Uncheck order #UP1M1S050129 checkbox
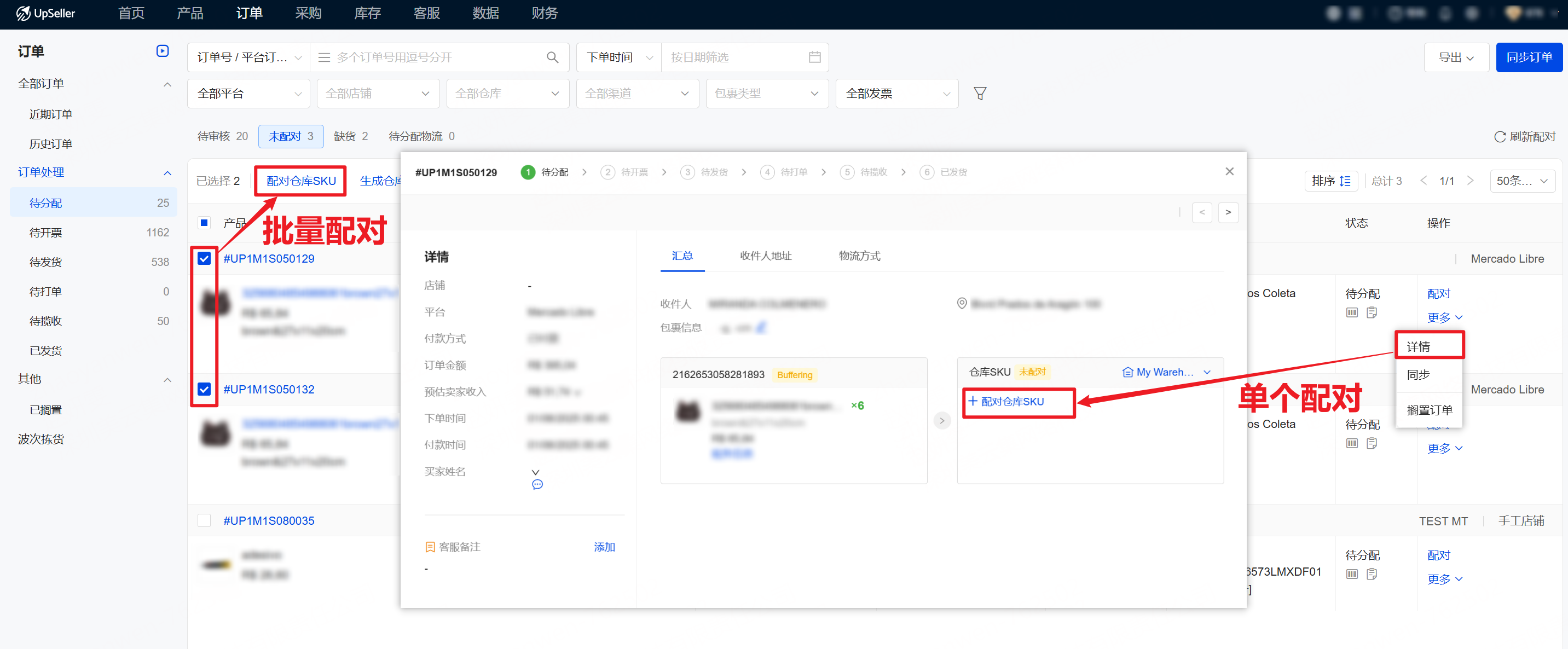The image size is (1568, 649). pos(204,258)
